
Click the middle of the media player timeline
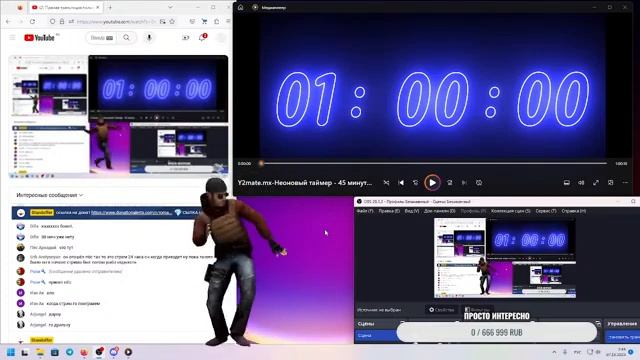click(x=434, y=163)
